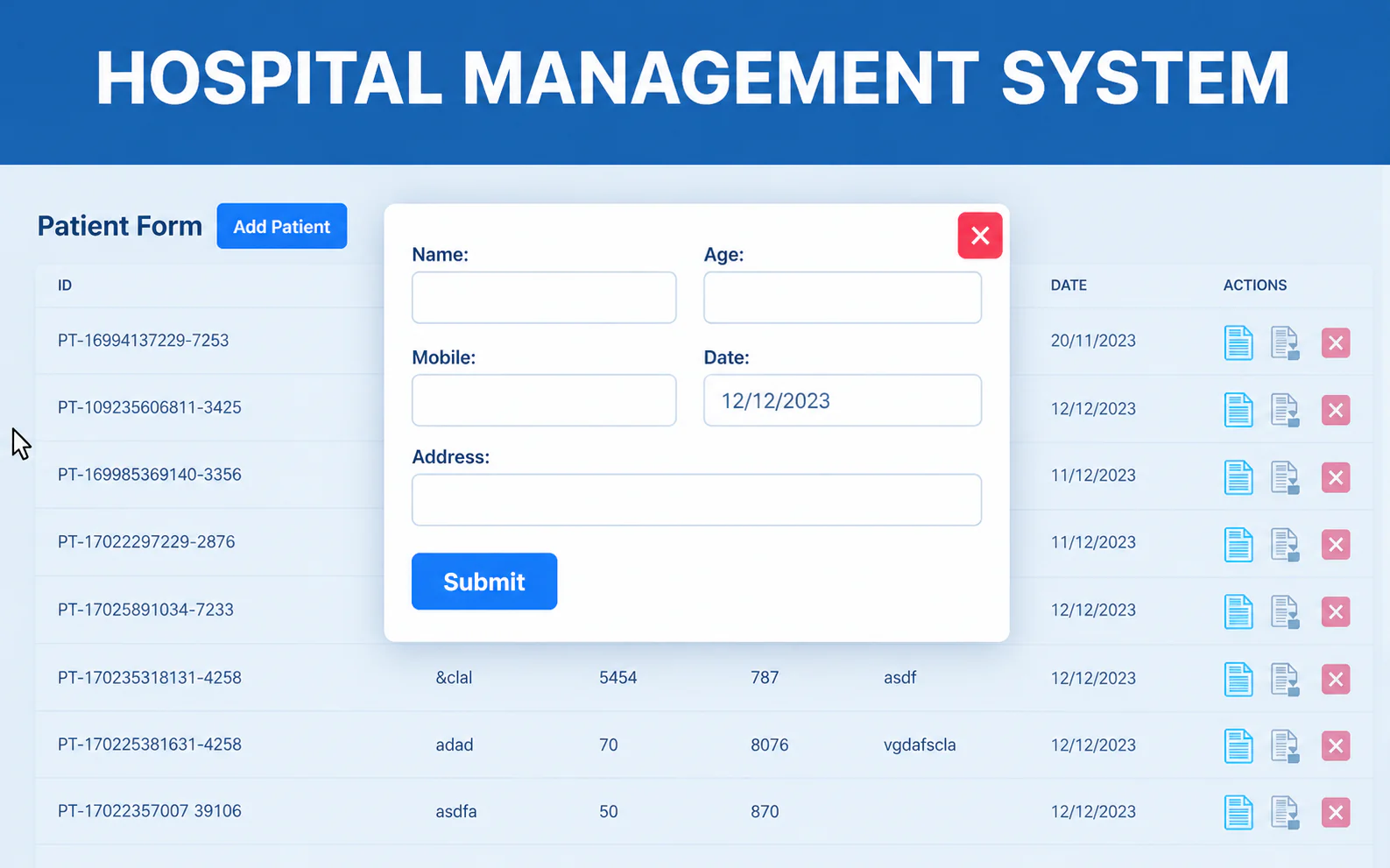This screenshot has height=868, width=1390.
Task: Click blue document icon for PT-17025891034-7233
Action: [1238, 611]
